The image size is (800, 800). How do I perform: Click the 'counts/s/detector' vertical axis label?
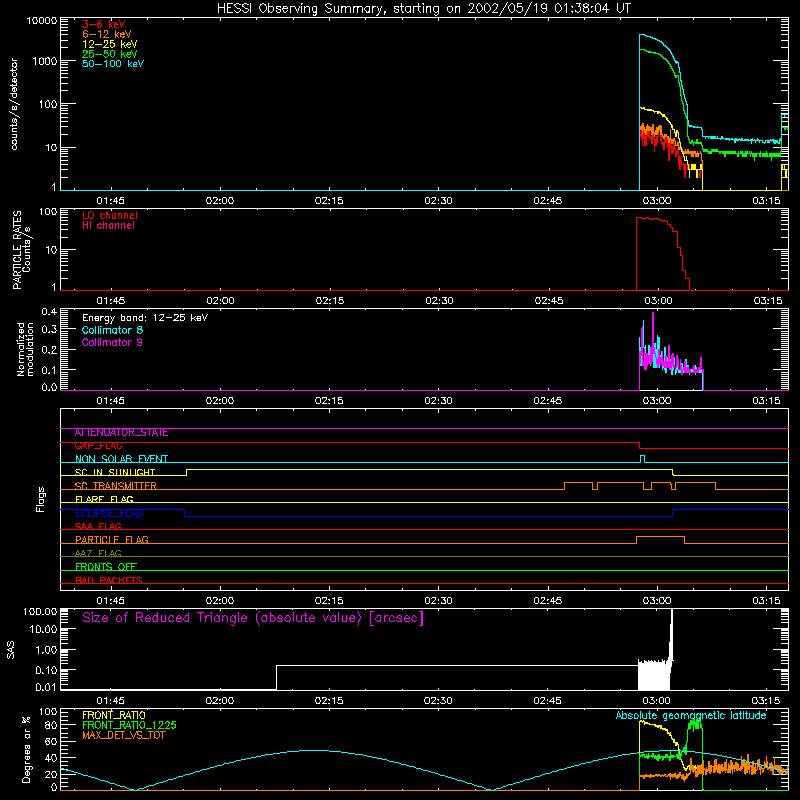coord(14,104)
